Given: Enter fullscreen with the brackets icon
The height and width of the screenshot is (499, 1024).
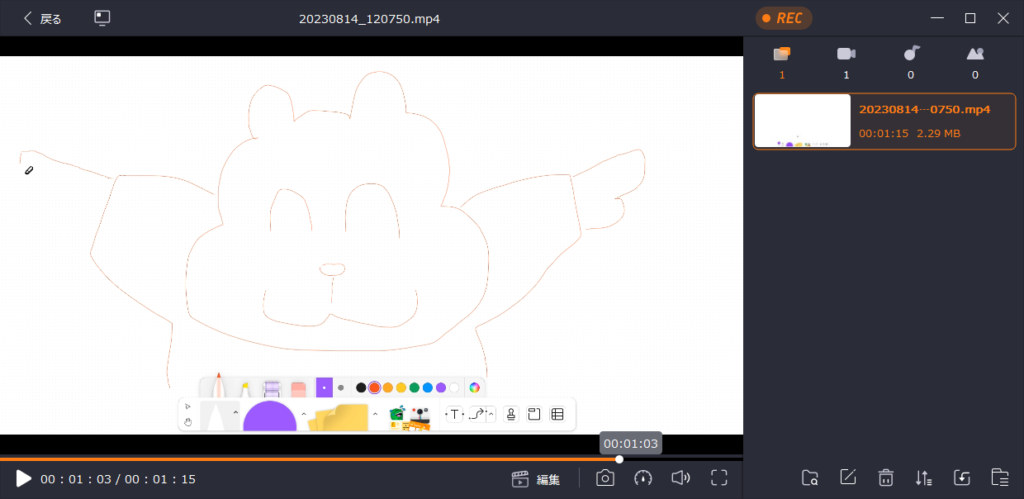Looking at the screenshot, I should (x=719, y=478).
